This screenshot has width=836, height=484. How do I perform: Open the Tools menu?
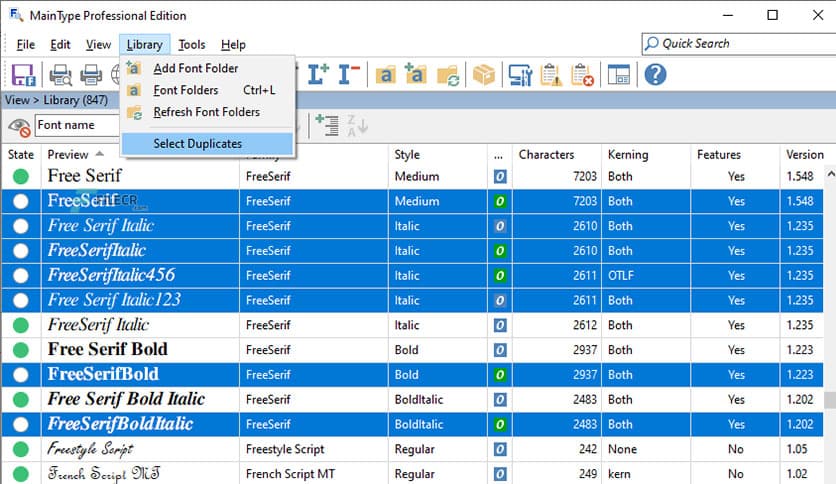pyautogui.click(x=191, y=45)
